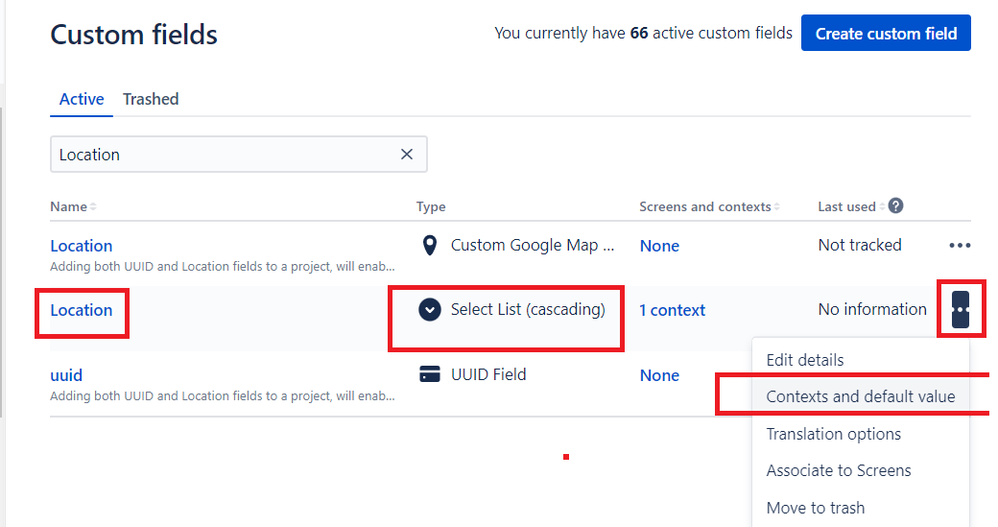998x527 pixels.
Task: Switch to the Trashed tab
Action: tap(151, 99)
